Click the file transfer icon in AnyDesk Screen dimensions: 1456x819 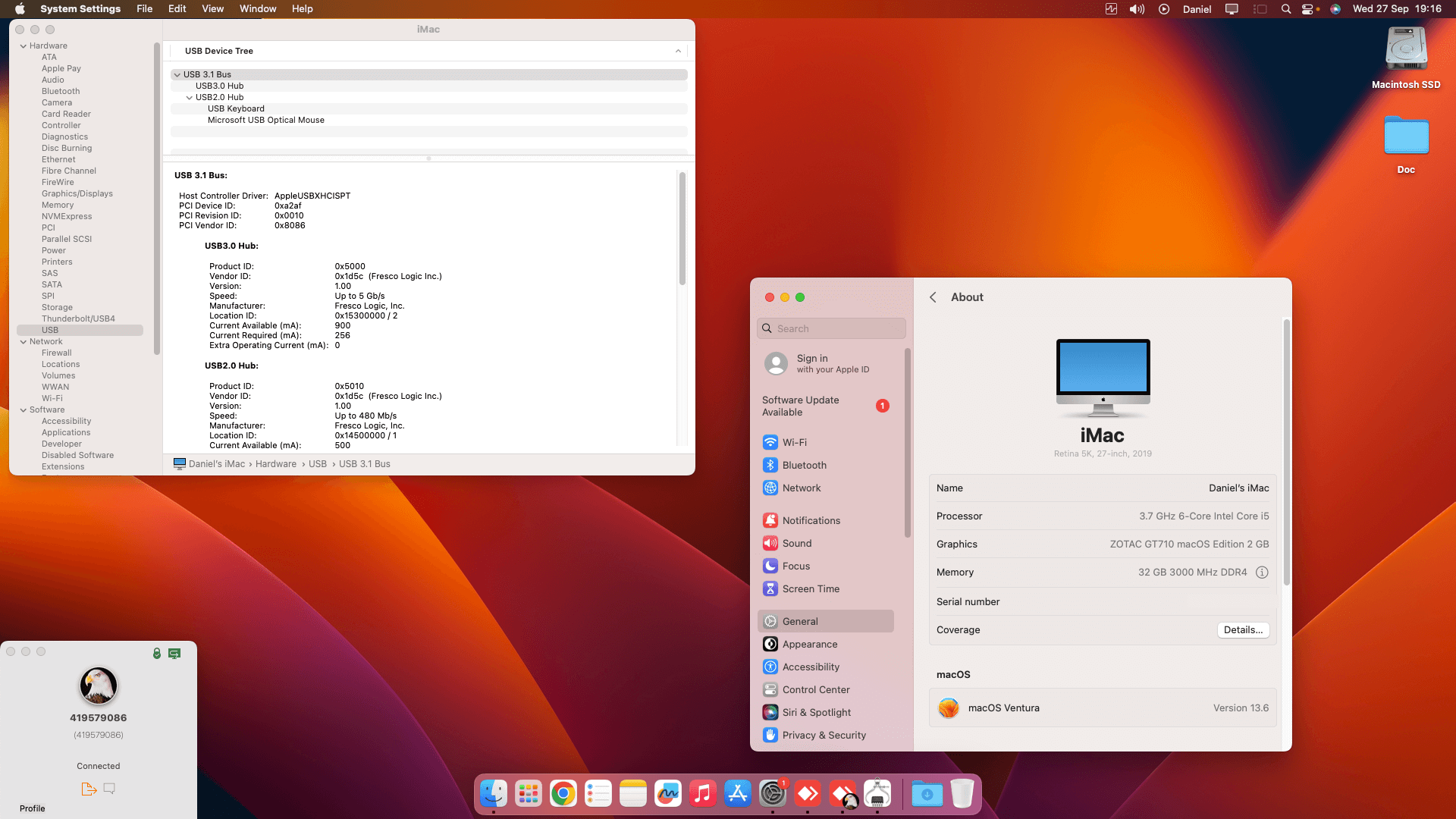pos(88,789)
